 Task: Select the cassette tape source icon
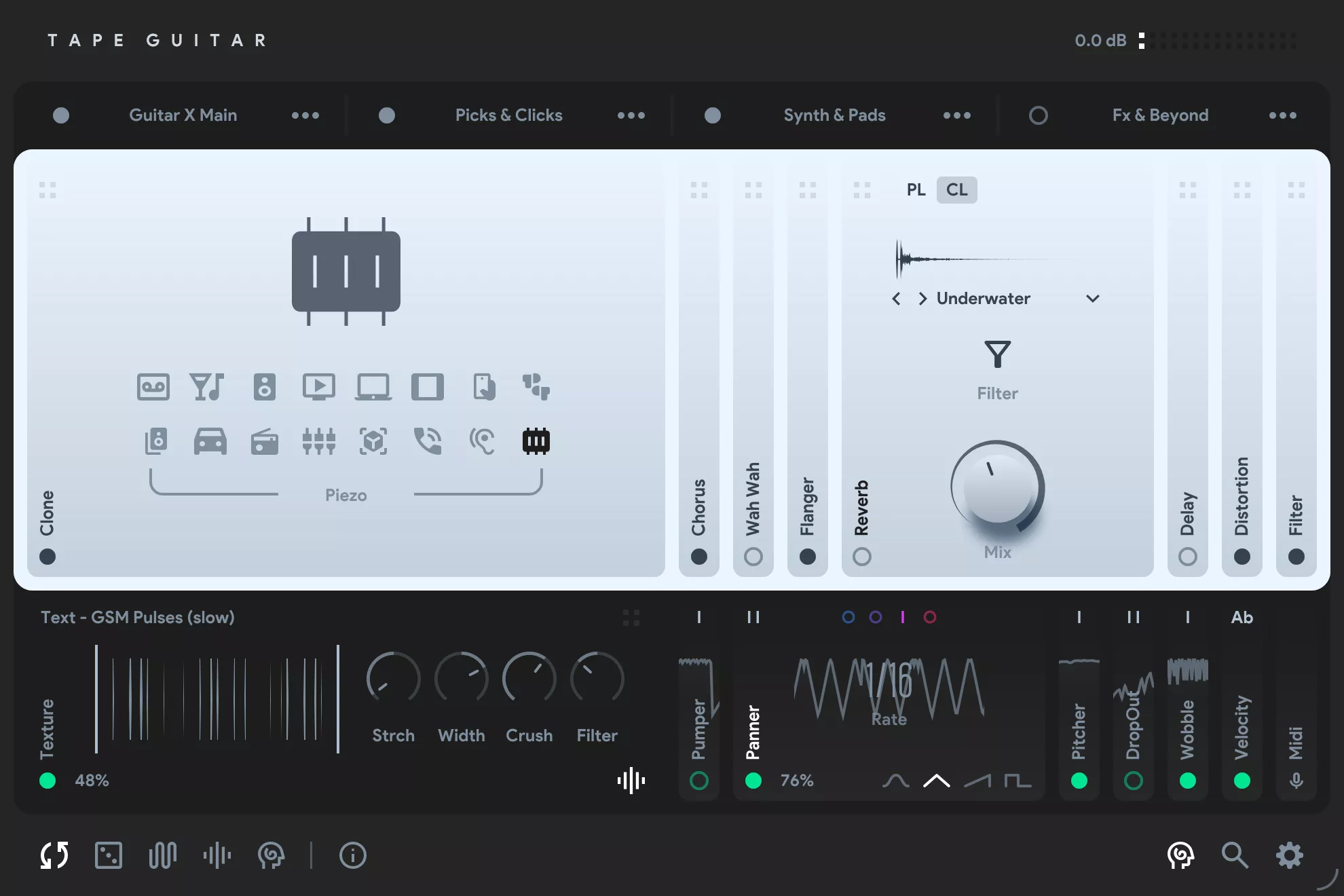coord(153,387)
